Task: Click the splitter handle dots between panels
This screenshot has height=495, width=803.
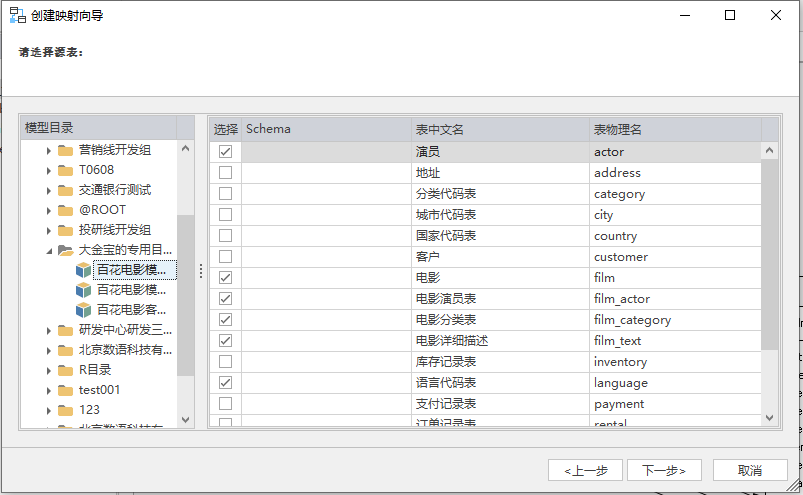Action: [201, 271]
